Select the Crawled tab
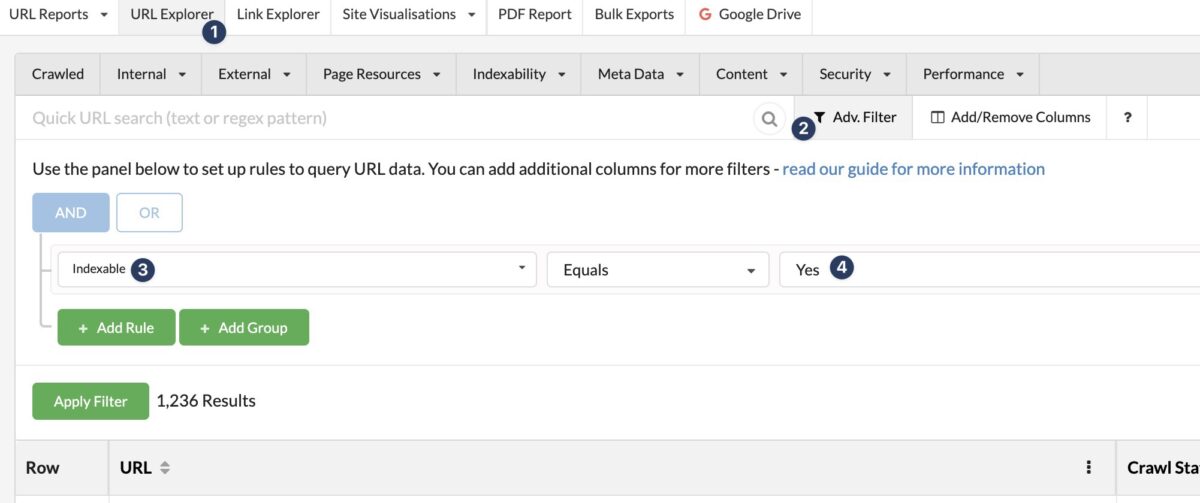The width and height of the screenshot is (1200, 503). pos(58,74)
